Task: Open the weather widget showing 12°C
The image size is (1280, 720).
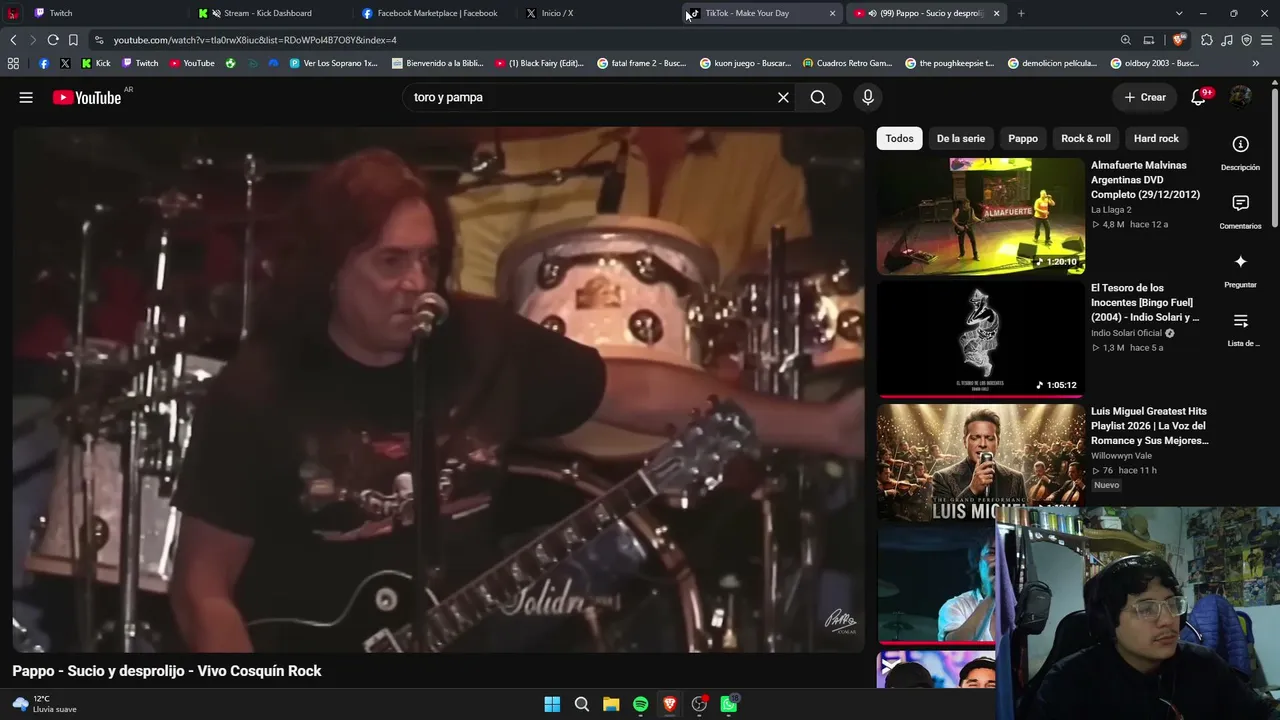Action: (x=44, y=704)
